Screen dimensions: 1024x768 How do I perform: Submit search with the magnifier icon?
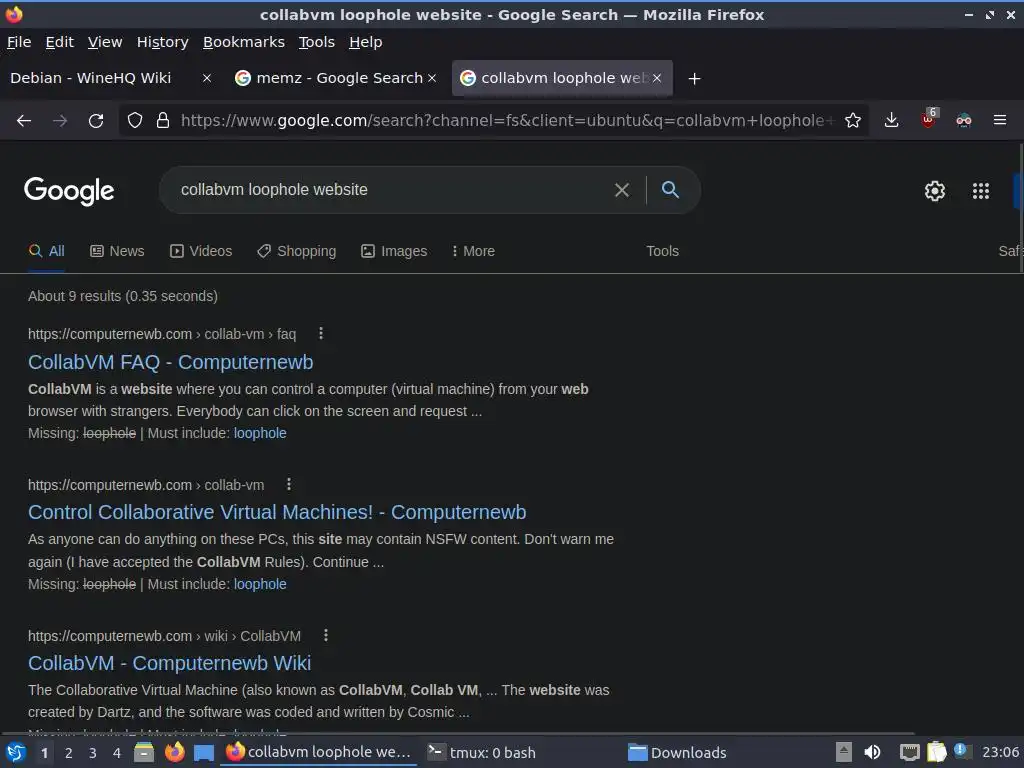coord(670,190)
